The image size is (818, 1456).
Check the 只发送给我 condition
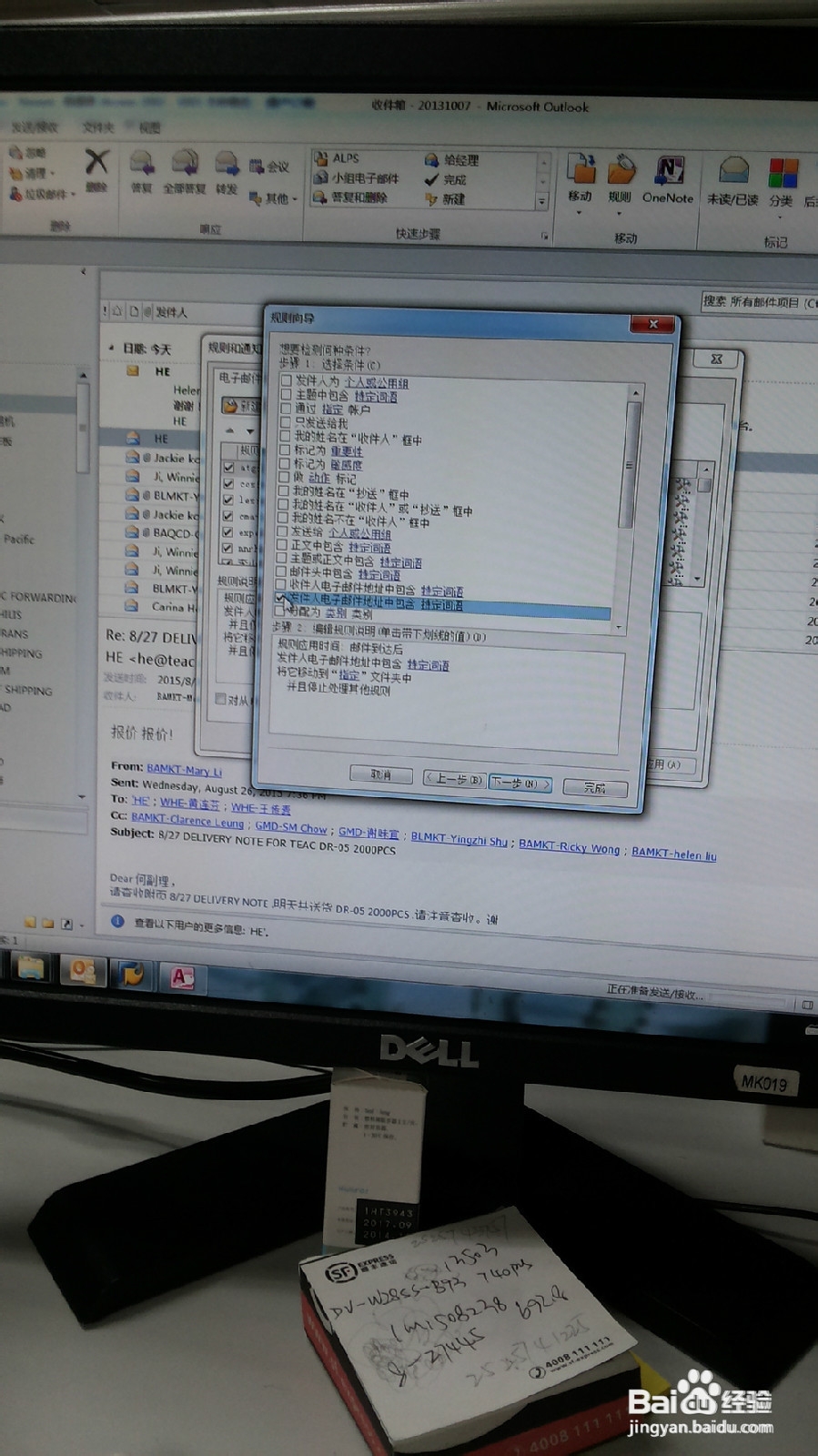click(285, 422)
